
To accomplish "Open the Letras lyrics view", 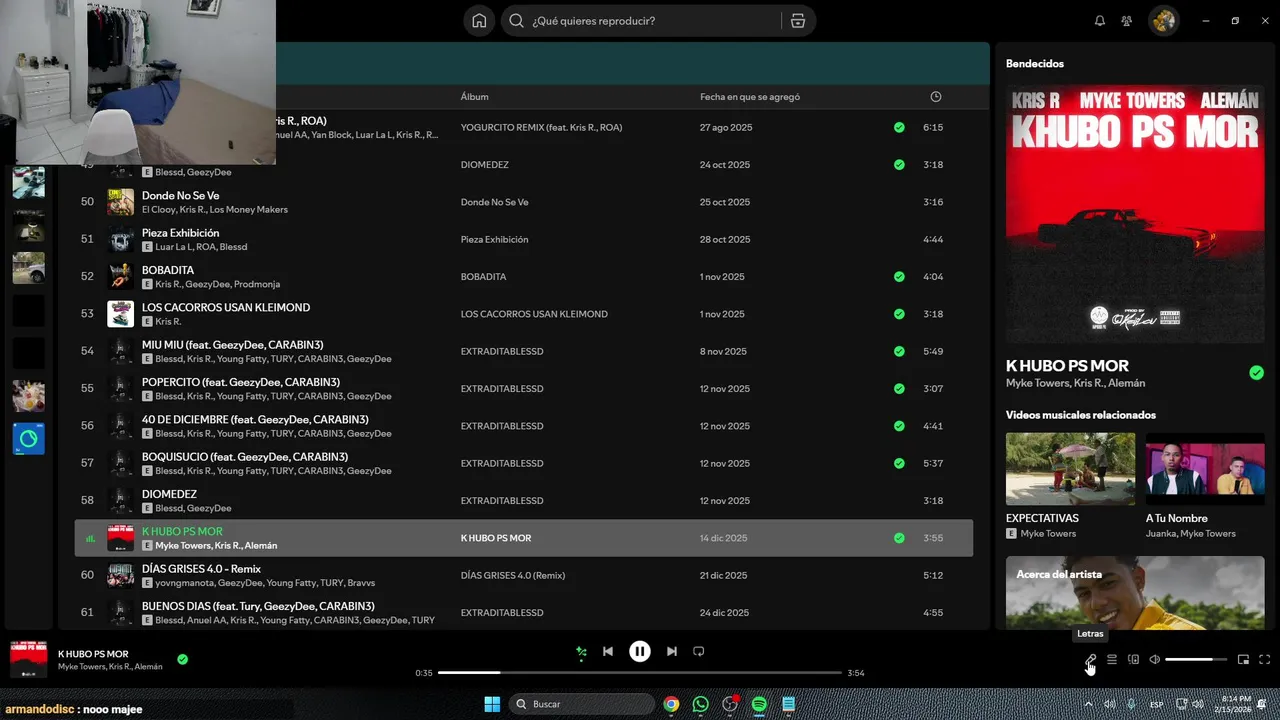I will pyautogui.click(x=1090, y=660).
